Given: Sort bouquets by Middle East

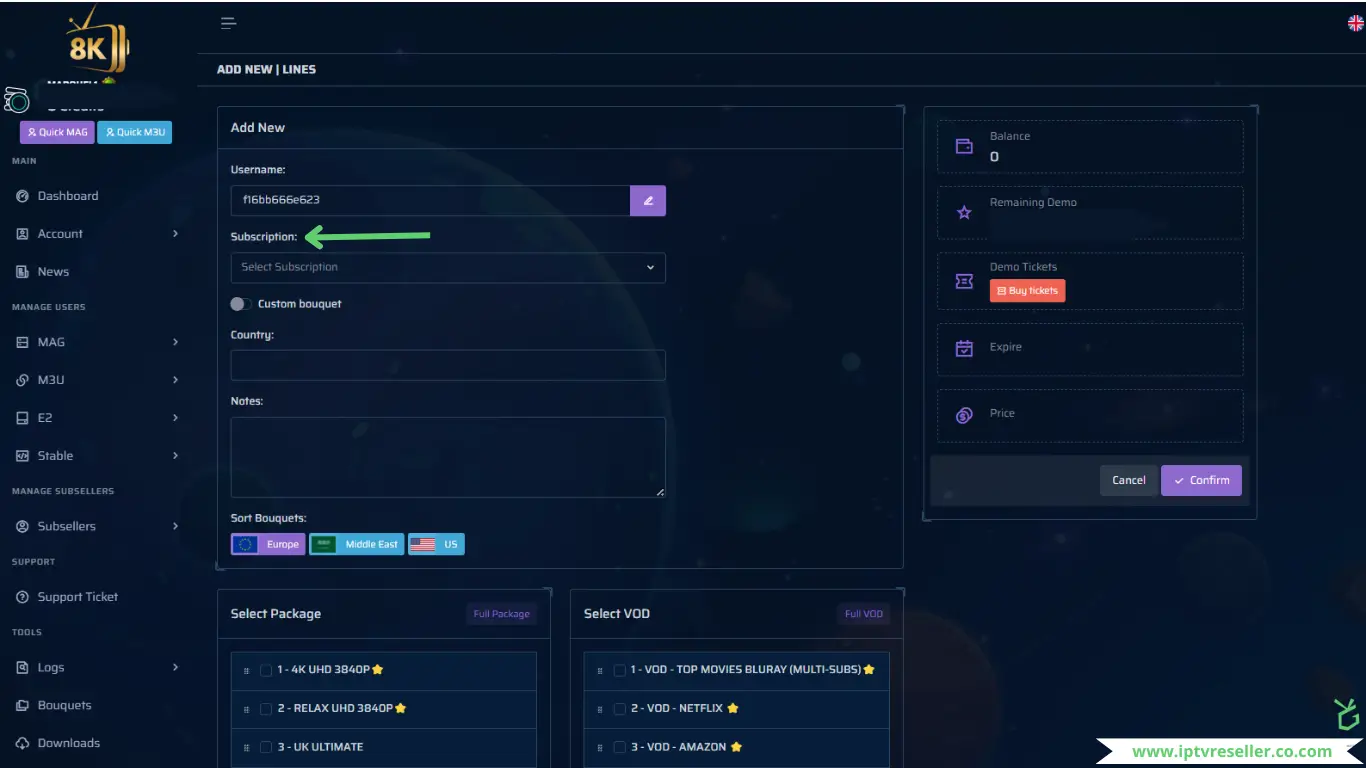Looking at the screenshot, I should [x=357, y=545].
